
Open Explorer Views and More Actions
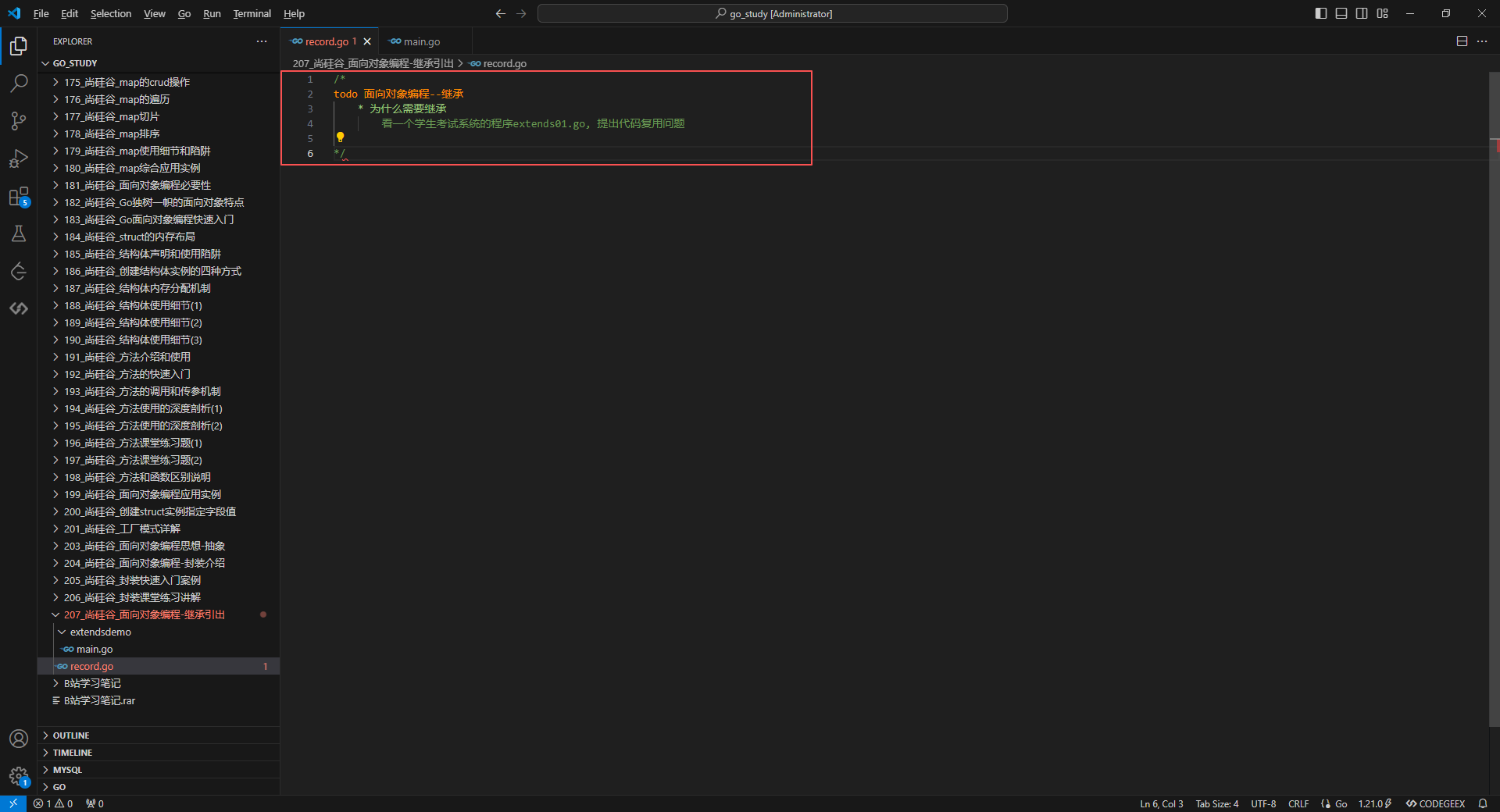(262, 41)
